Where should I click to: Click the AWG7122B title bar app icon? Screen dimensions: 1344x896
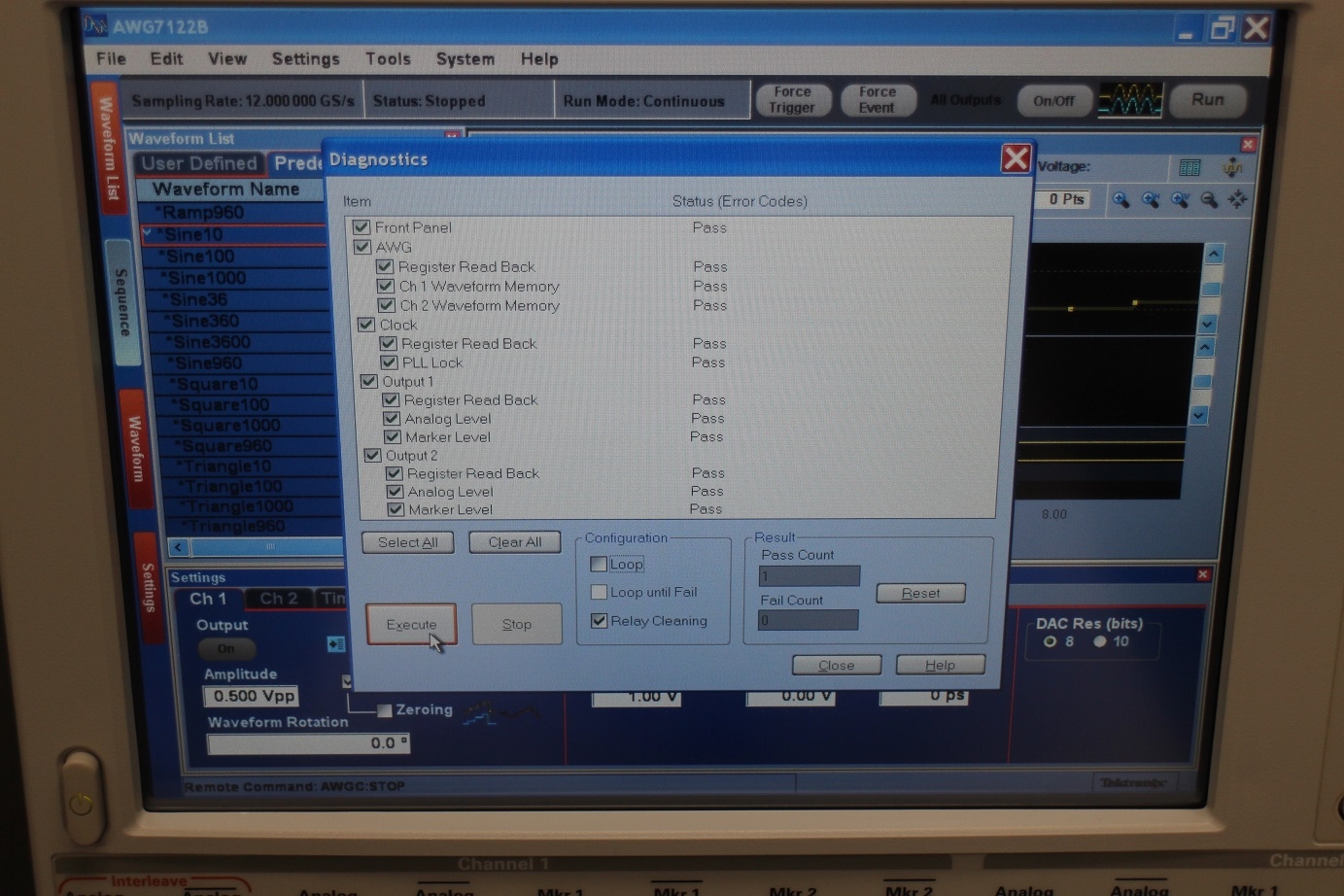pyautogui.click(x=94, y=25)
